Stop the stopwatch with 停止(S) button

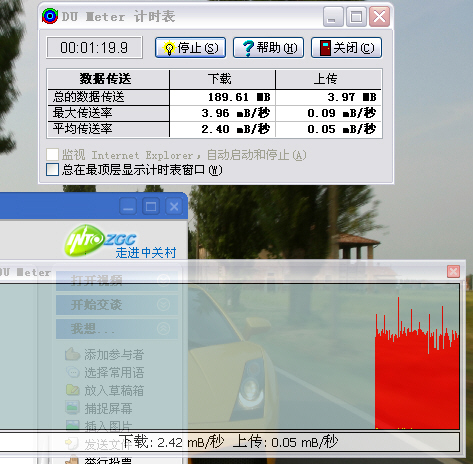tap(190, 48)
